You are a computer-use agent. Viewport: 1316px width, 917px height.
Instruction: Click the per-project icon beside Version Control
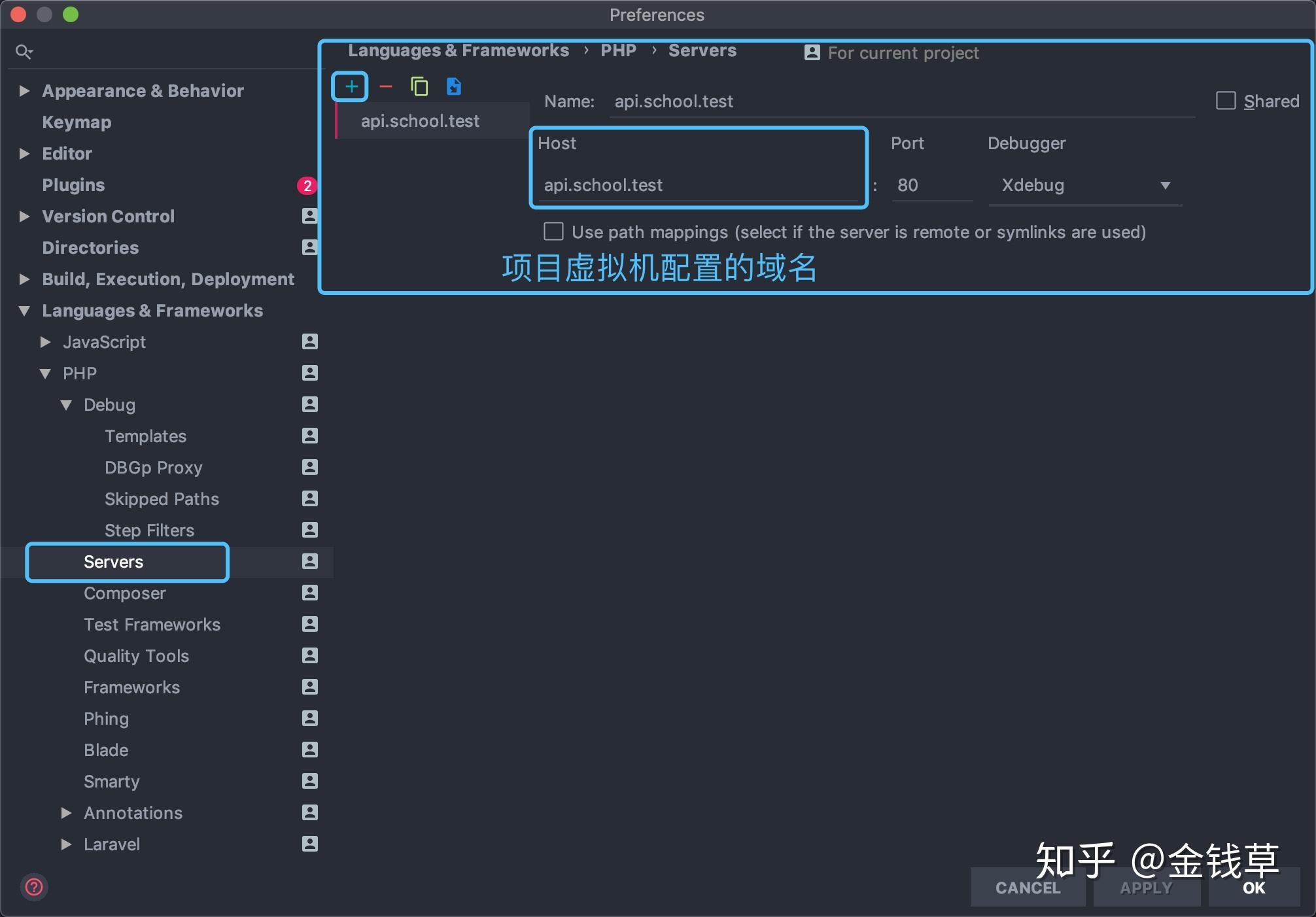(x=309, y=216)
